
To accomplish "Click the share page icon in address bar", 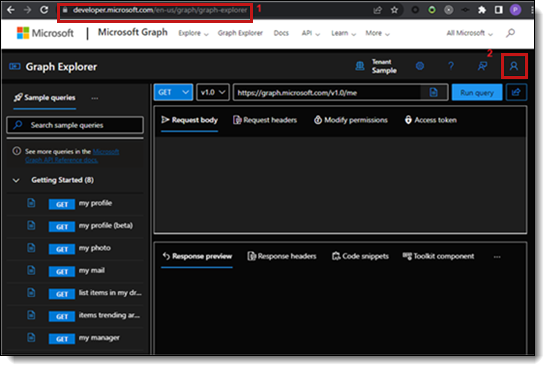I will pyautogui.click(x=377, y=10).
